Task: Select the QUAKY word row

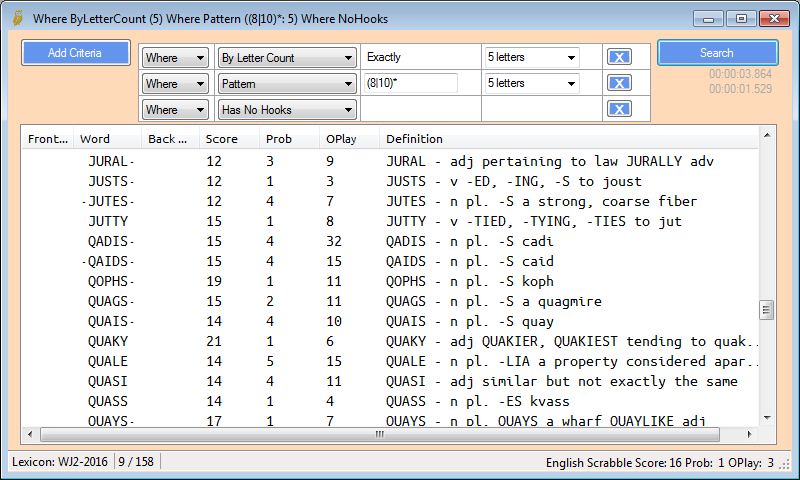Action: (x=390, y=341)
